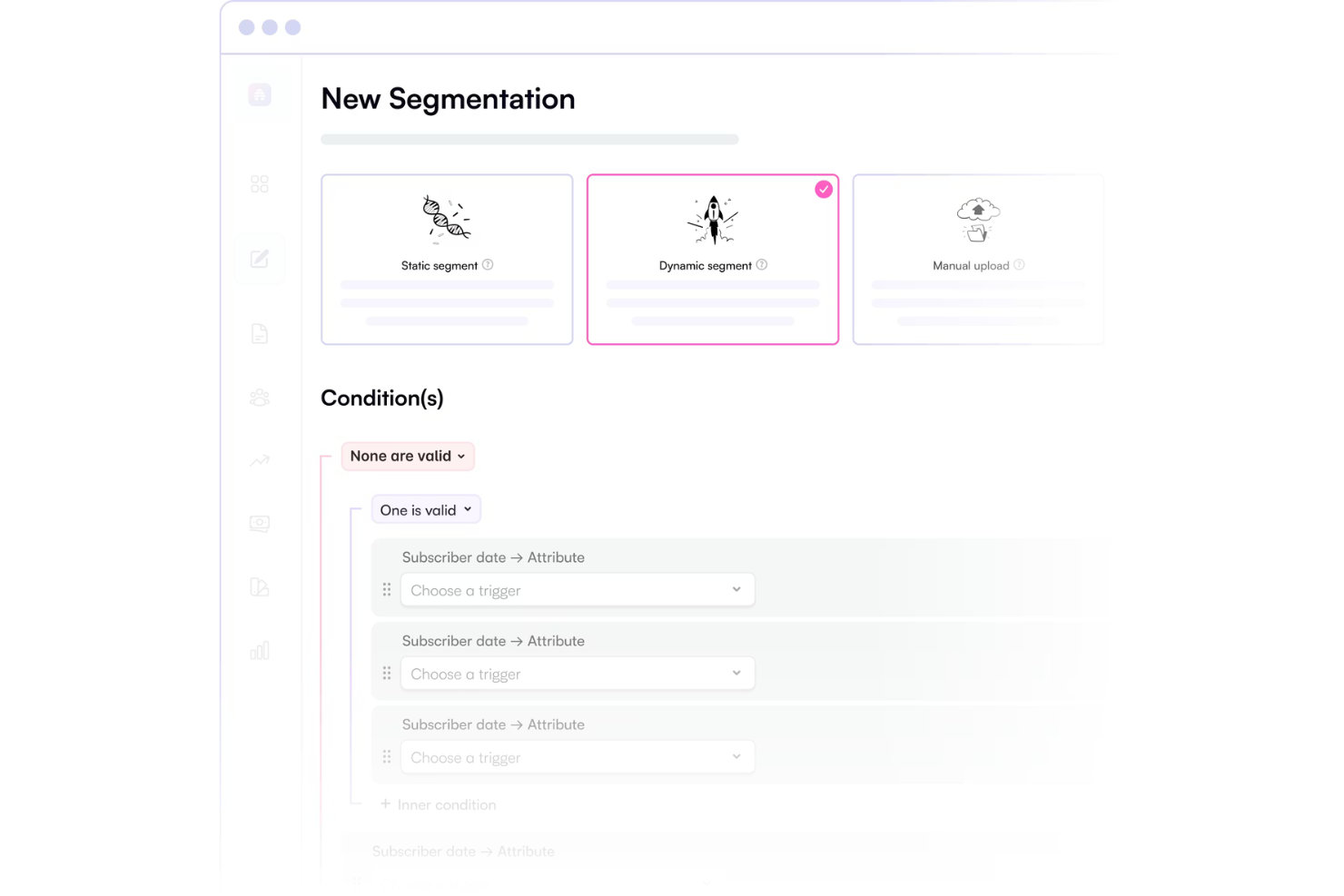This screenshot has width=1344, height=896.
Task: Deselect the Dynamic segment card
Action: [x=713, y=259]
